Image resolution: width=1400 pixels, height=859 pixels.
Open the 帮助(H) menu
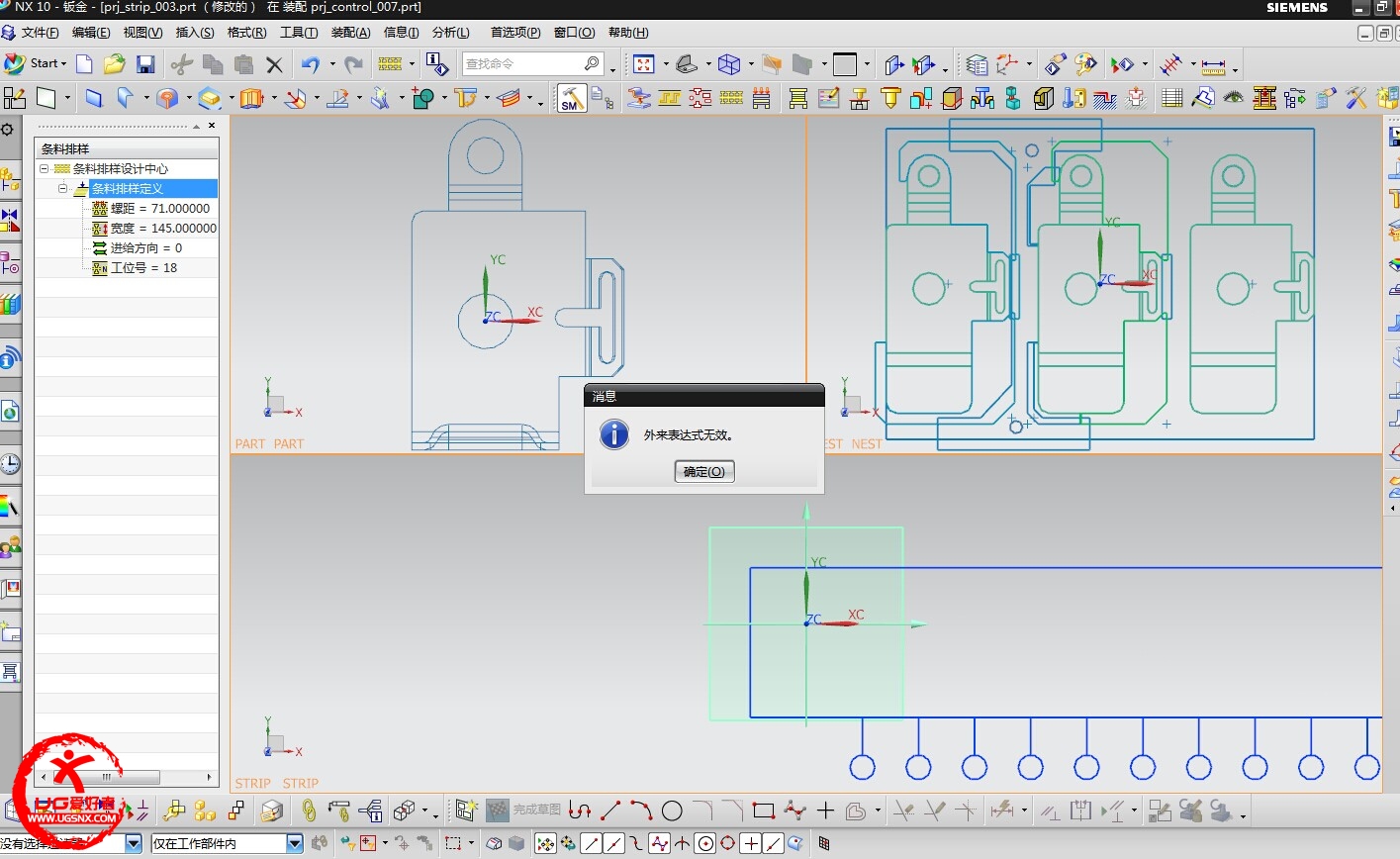tap(628, 33)
